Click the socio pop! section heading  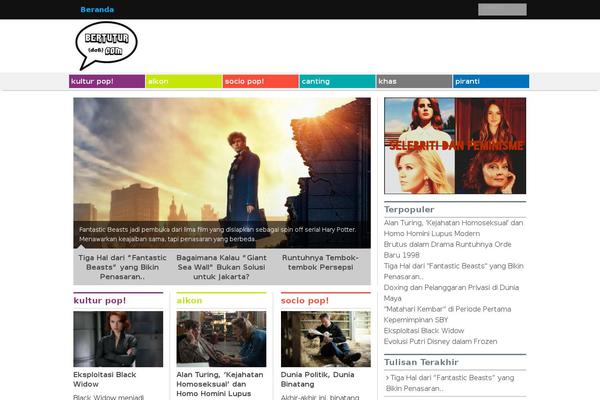[x=305, y=300]
